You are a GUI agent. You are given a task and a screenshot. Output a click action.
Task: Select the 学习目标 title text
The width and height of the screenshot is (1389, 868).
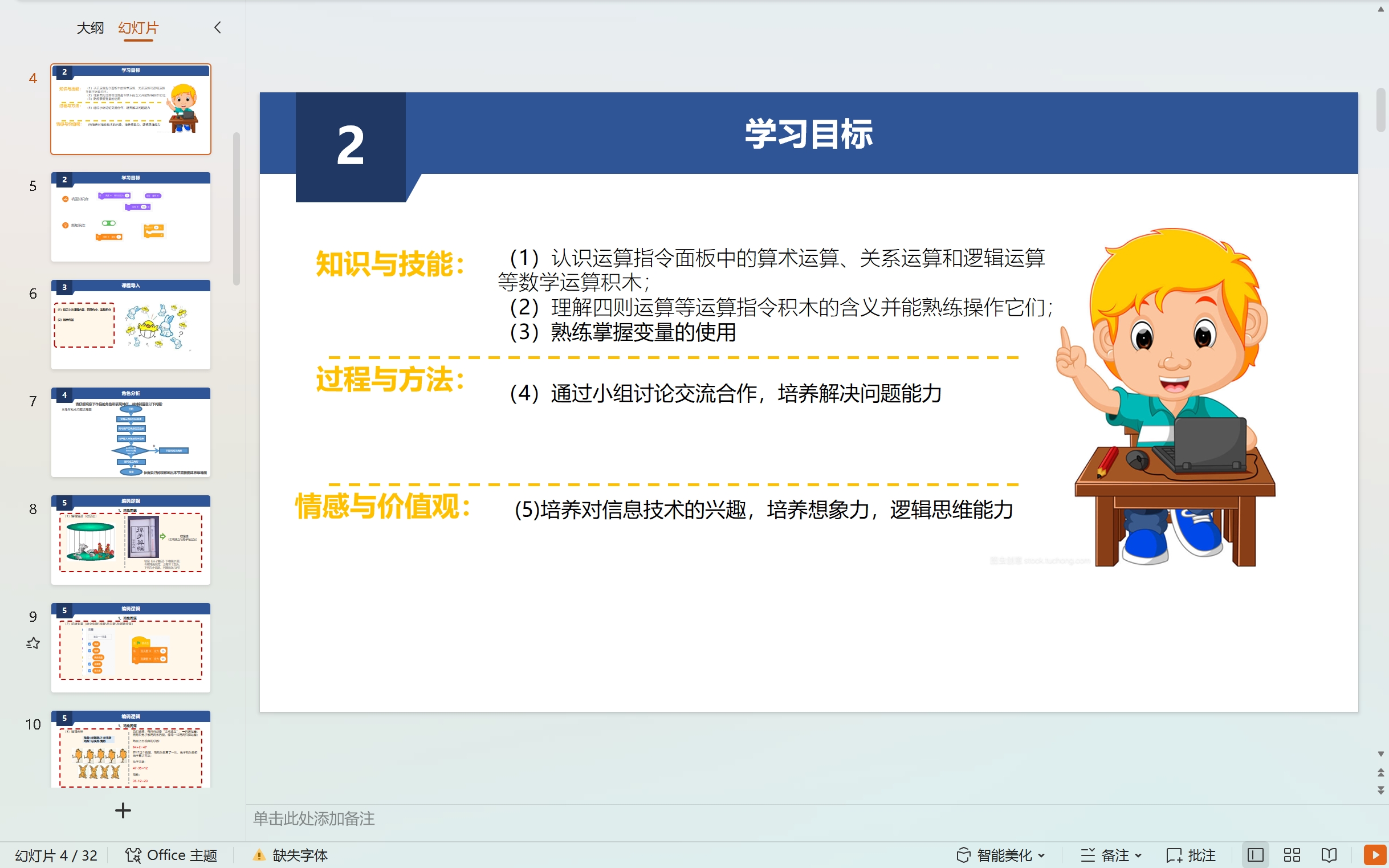tap(809, 134)
